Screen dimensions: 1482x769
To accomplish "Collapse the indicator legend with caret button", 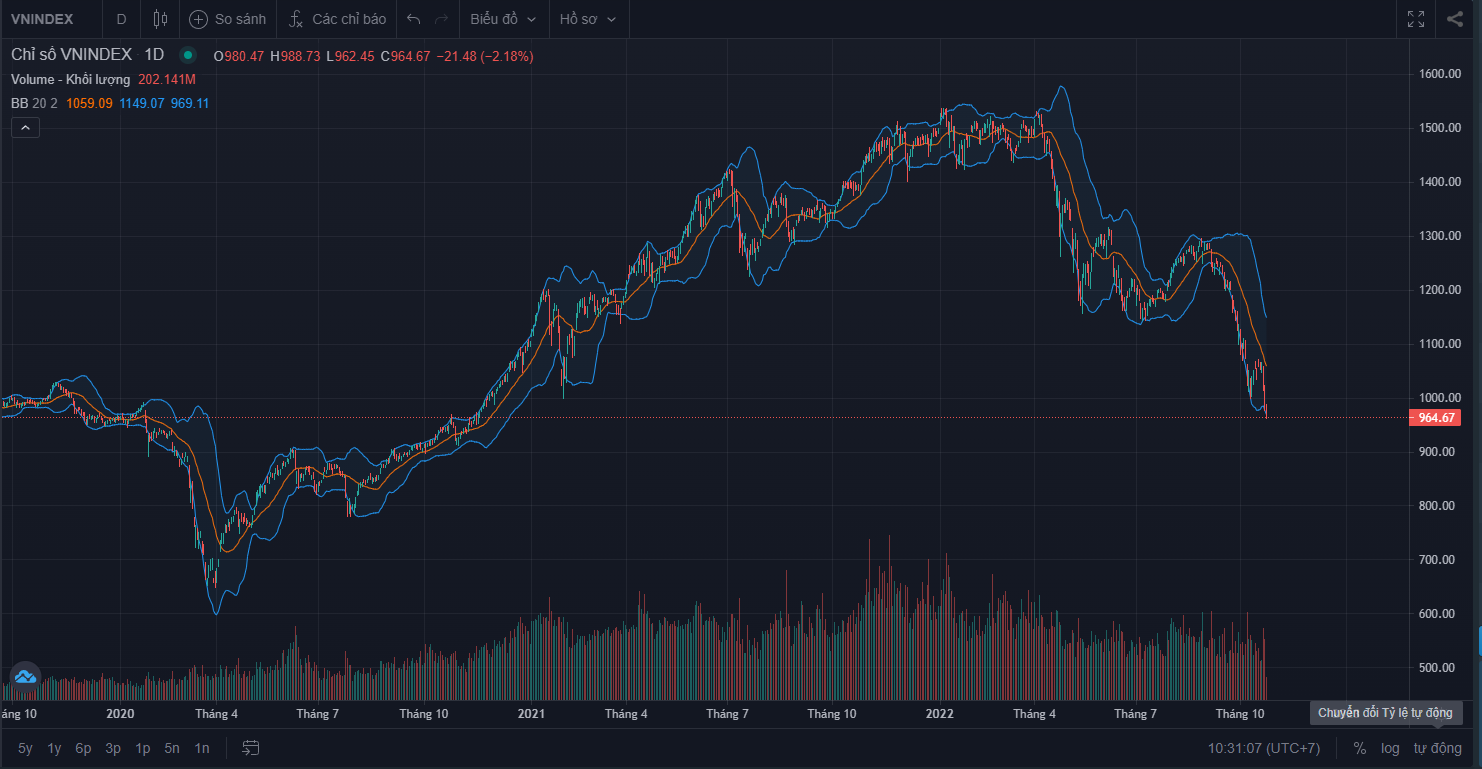I will point(25,127).
